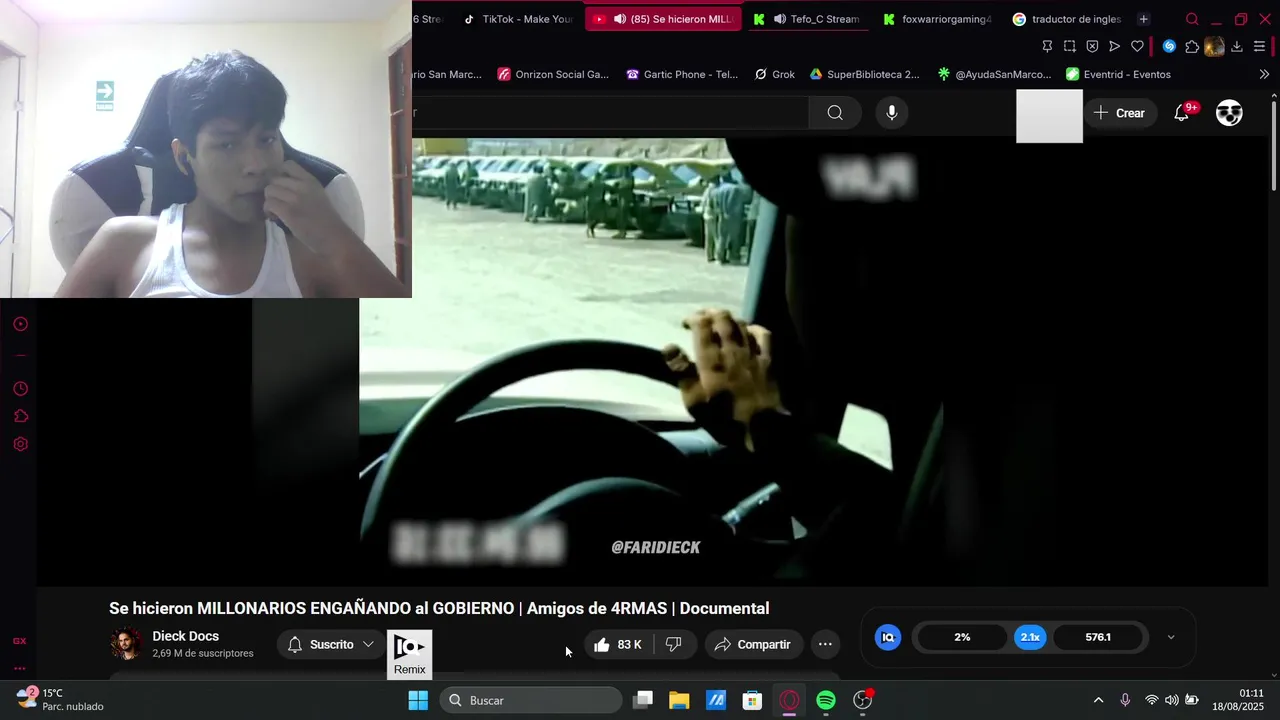Viewport: 1280px width, 720px height.
Task: Click the 2.1x speed badge
Action: click(x=1030, y=637)
